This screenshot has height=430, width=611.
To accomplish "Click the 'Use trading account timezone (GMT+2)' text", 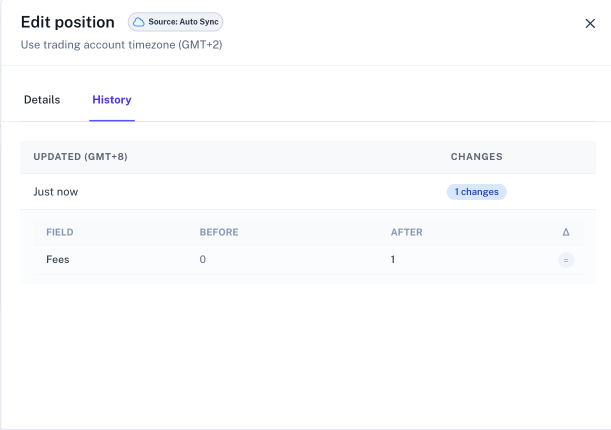I will 122,45.
